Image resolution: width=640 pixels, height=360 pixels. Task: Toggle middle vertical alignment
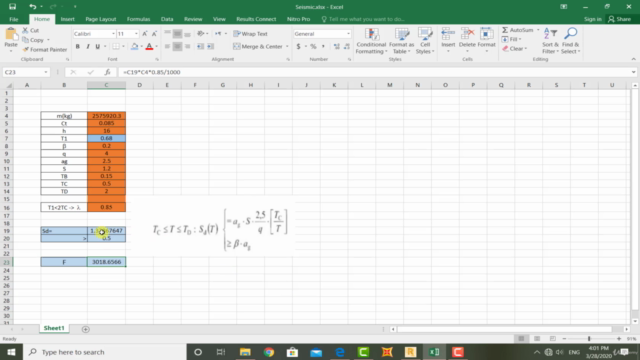click(x=177, y=34)
